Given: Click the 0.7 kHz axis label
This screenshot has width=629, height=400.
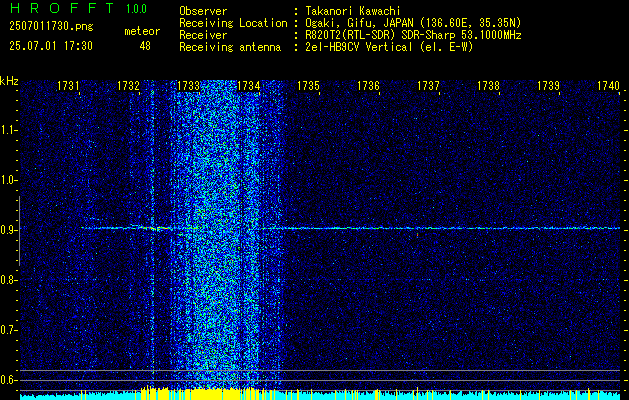Looking at the screenshot, I should coord(8,330).
